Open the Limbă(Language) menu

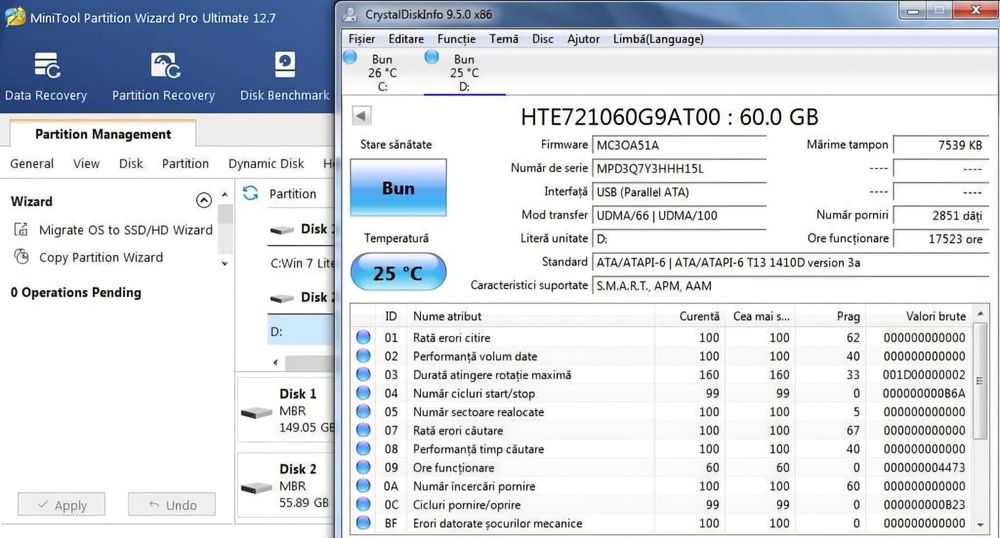click(658, 39)
